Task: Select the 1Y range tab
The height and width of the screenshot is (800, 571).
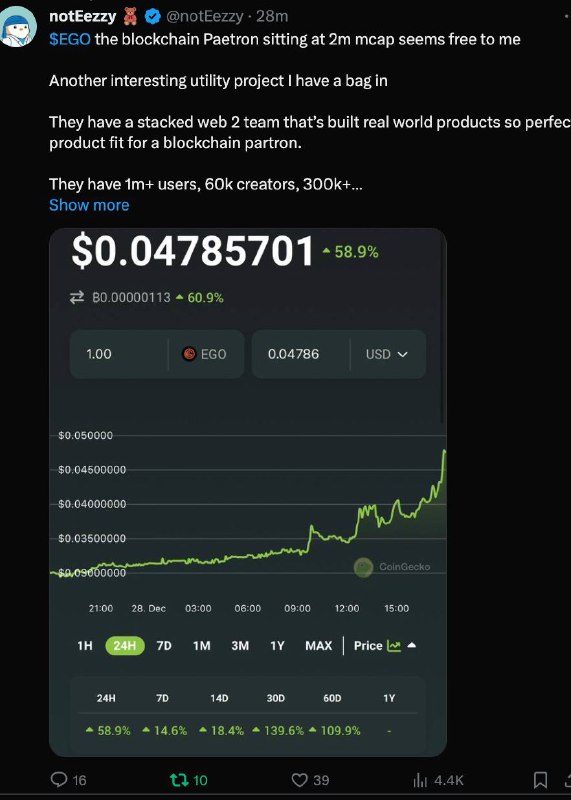Action: point(277,645)
